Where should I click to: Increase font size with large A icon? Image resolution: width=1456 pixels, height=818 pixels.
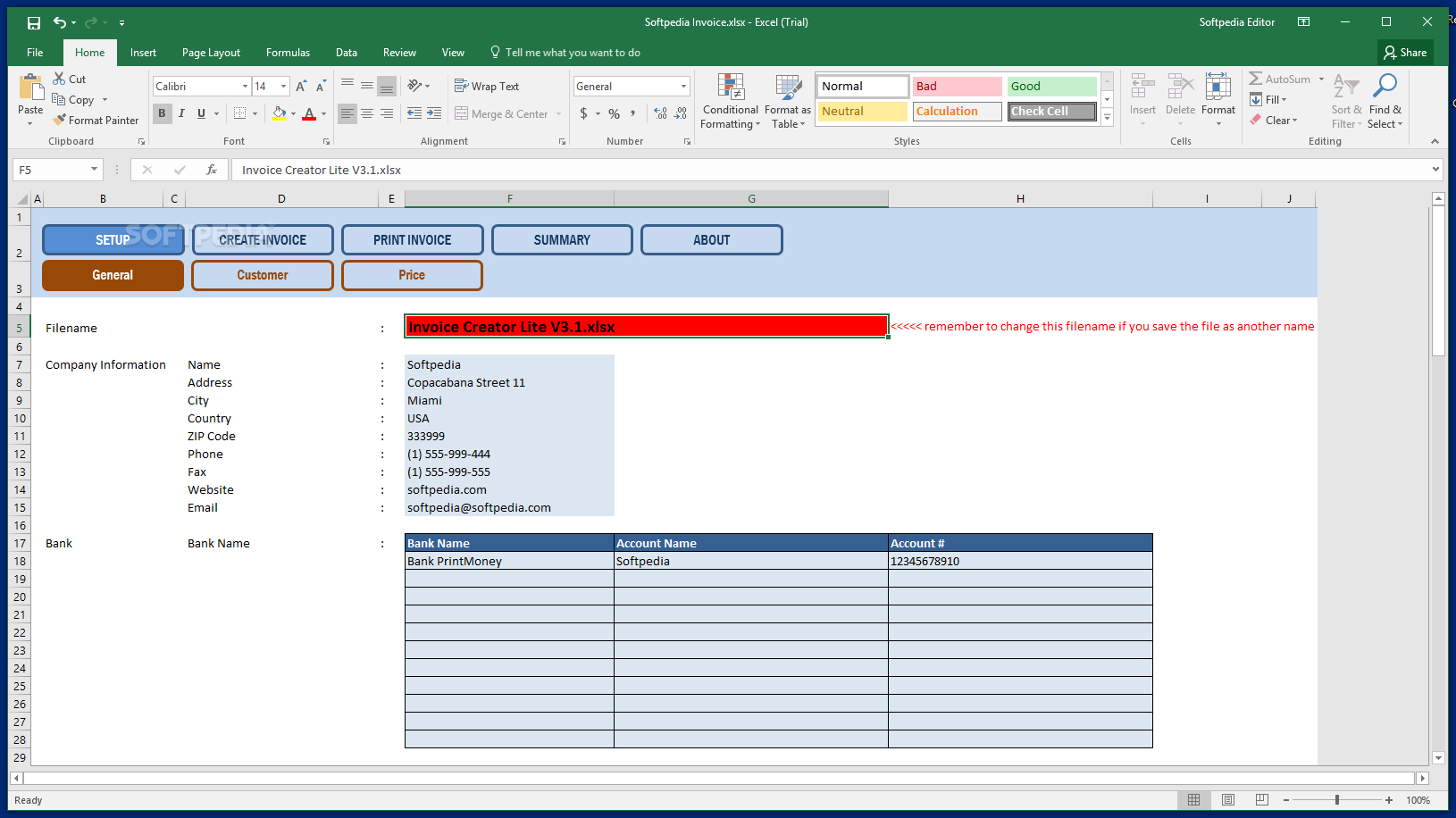tap(301, 87)
